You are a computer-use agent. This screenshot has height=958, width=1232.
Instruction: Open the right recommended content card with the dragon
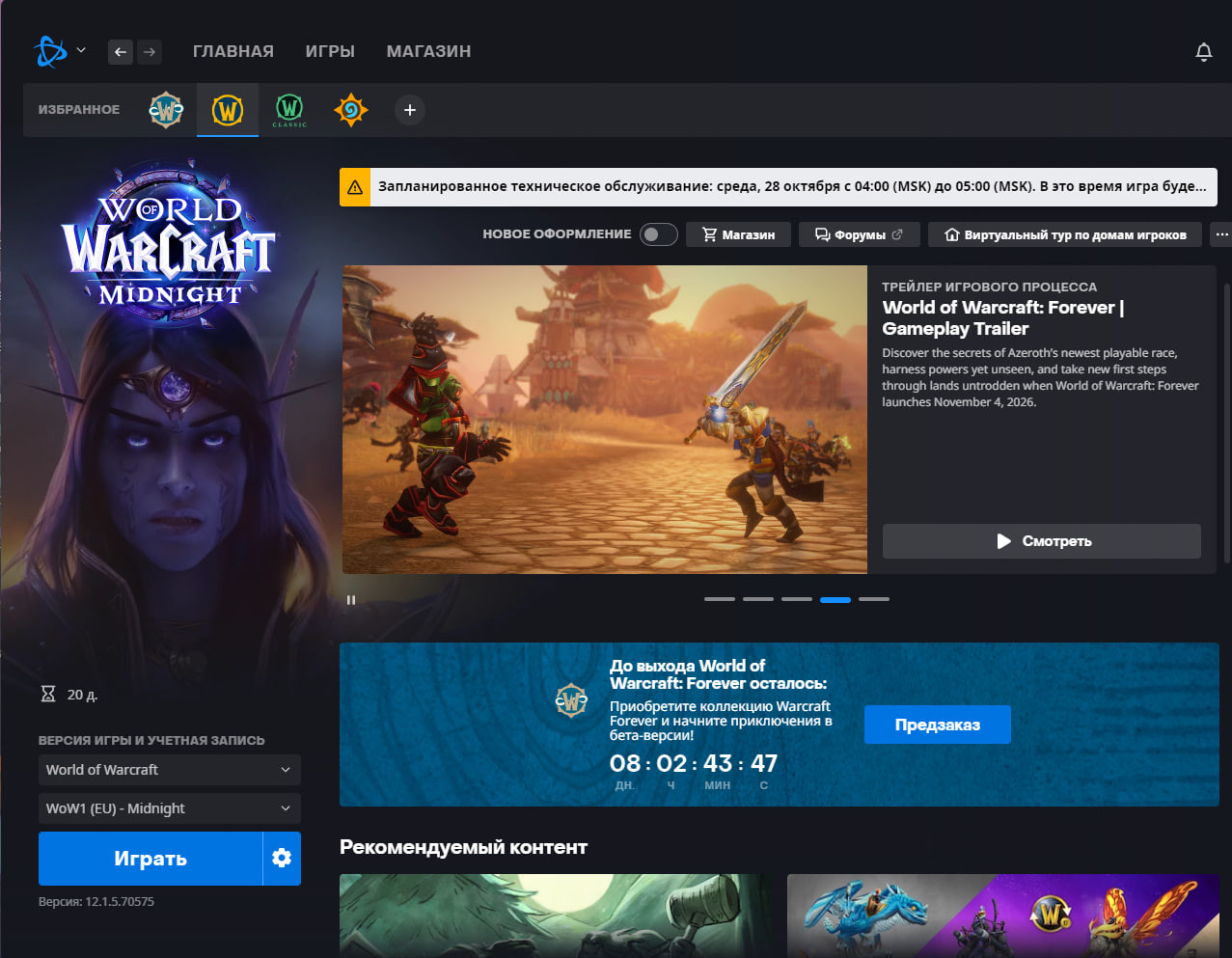pyautogui.click(x=1003, y=916)
